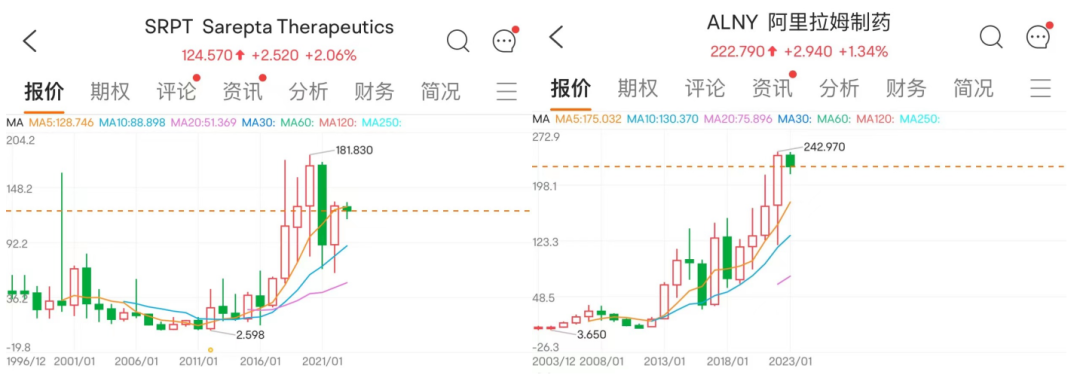1080x387 pixels.
Task: Select the 分析 tab for SRPT
Action: pyautogui.click(x=309, y=91)
